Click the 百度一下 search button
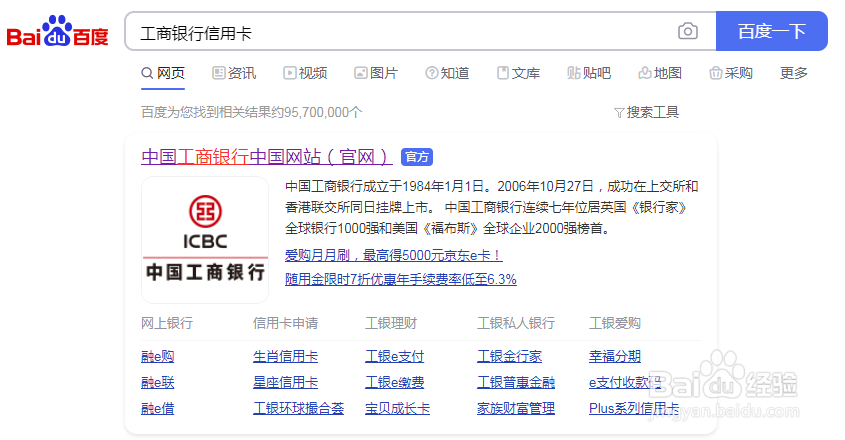The image size is (845, 440). click(772, 31)
